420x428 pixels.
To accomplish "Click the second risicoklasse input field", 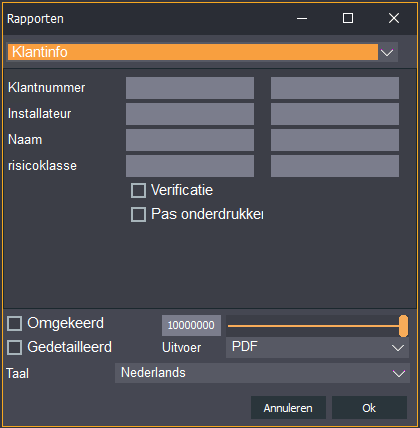I will click(335, 166).
